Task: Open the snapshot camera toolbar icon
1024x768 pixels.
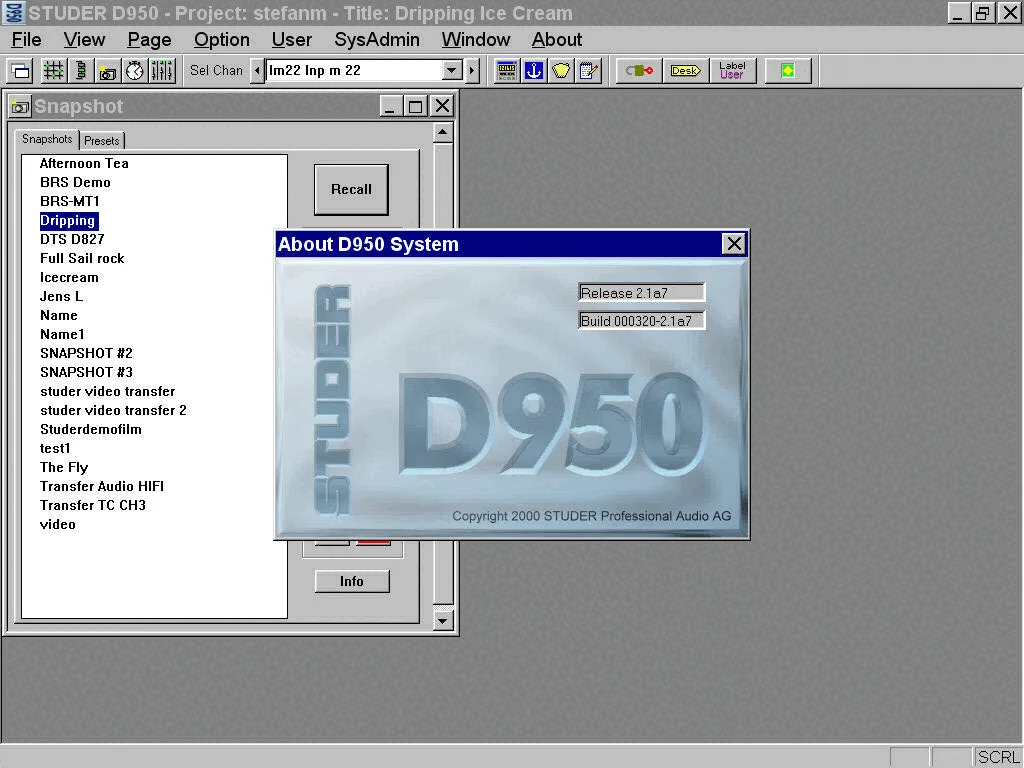Action: [108, 71]
